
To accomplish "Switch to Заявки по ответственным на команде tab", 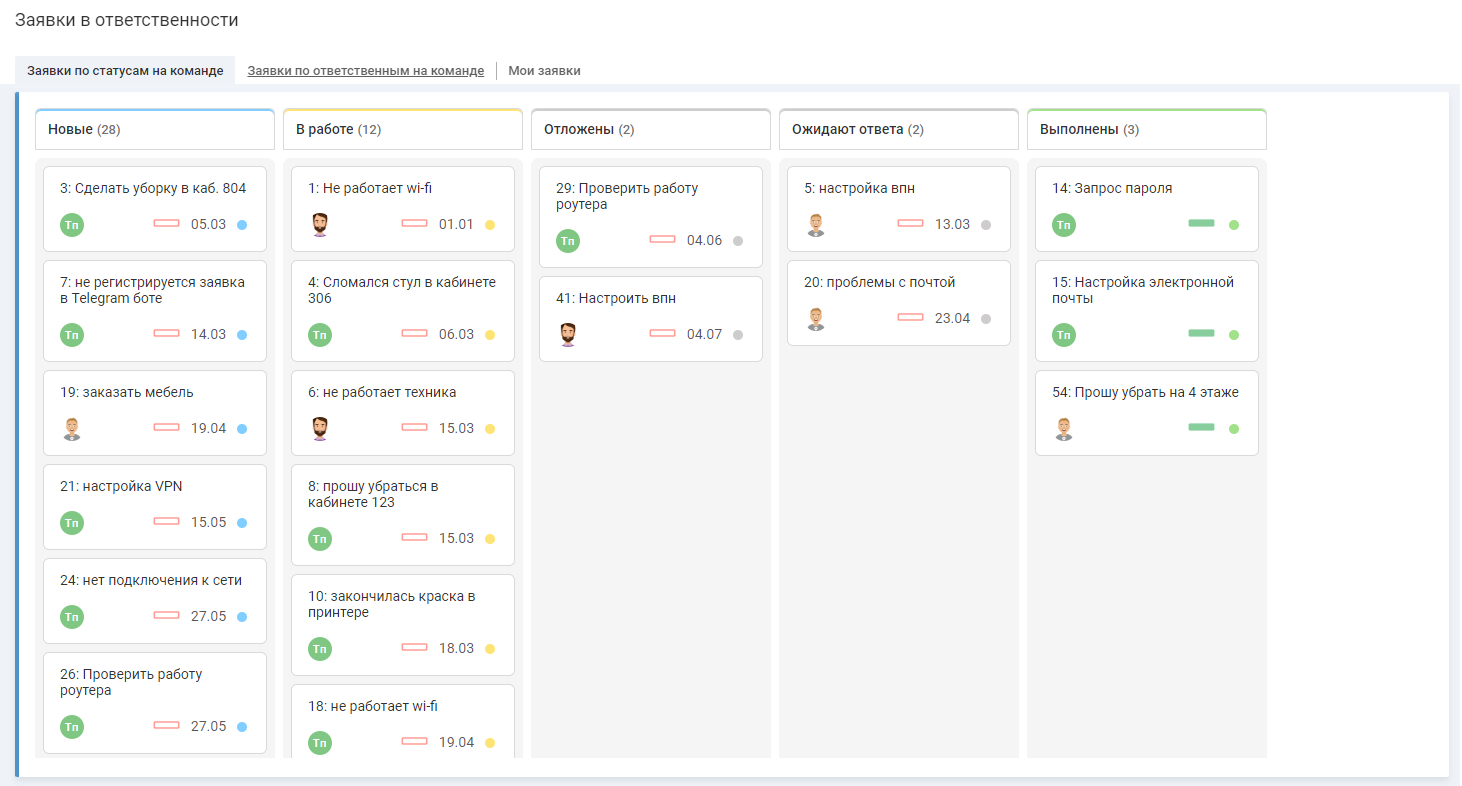I will coord(365,71).
